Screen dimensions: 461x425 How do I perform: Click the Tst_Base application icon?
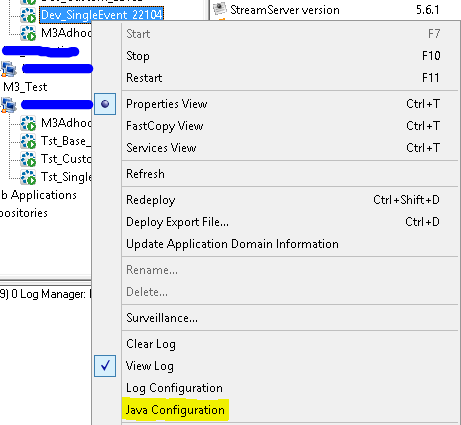coord(28,141)
